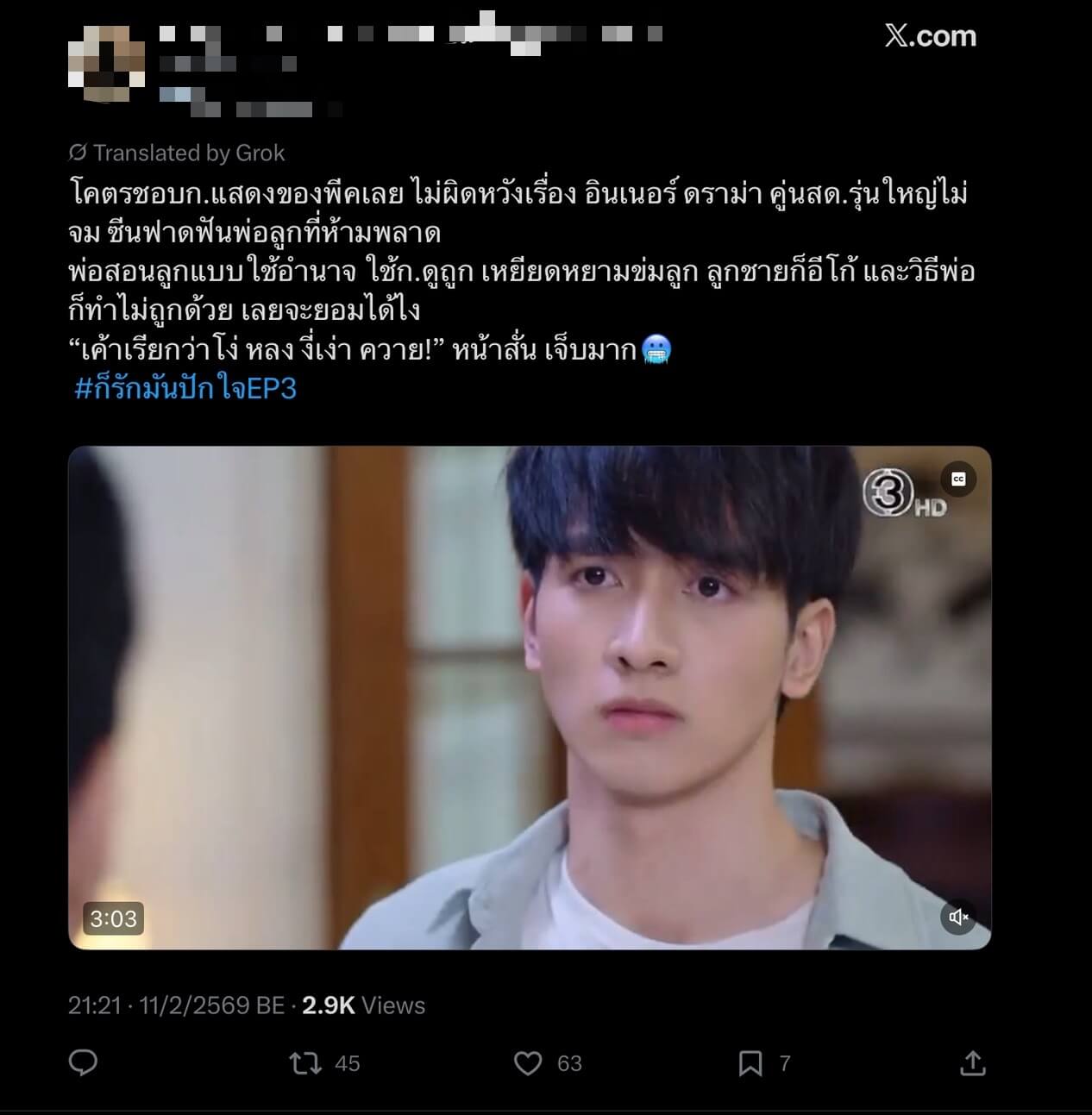Click the Grok translation slash icon

78,153
